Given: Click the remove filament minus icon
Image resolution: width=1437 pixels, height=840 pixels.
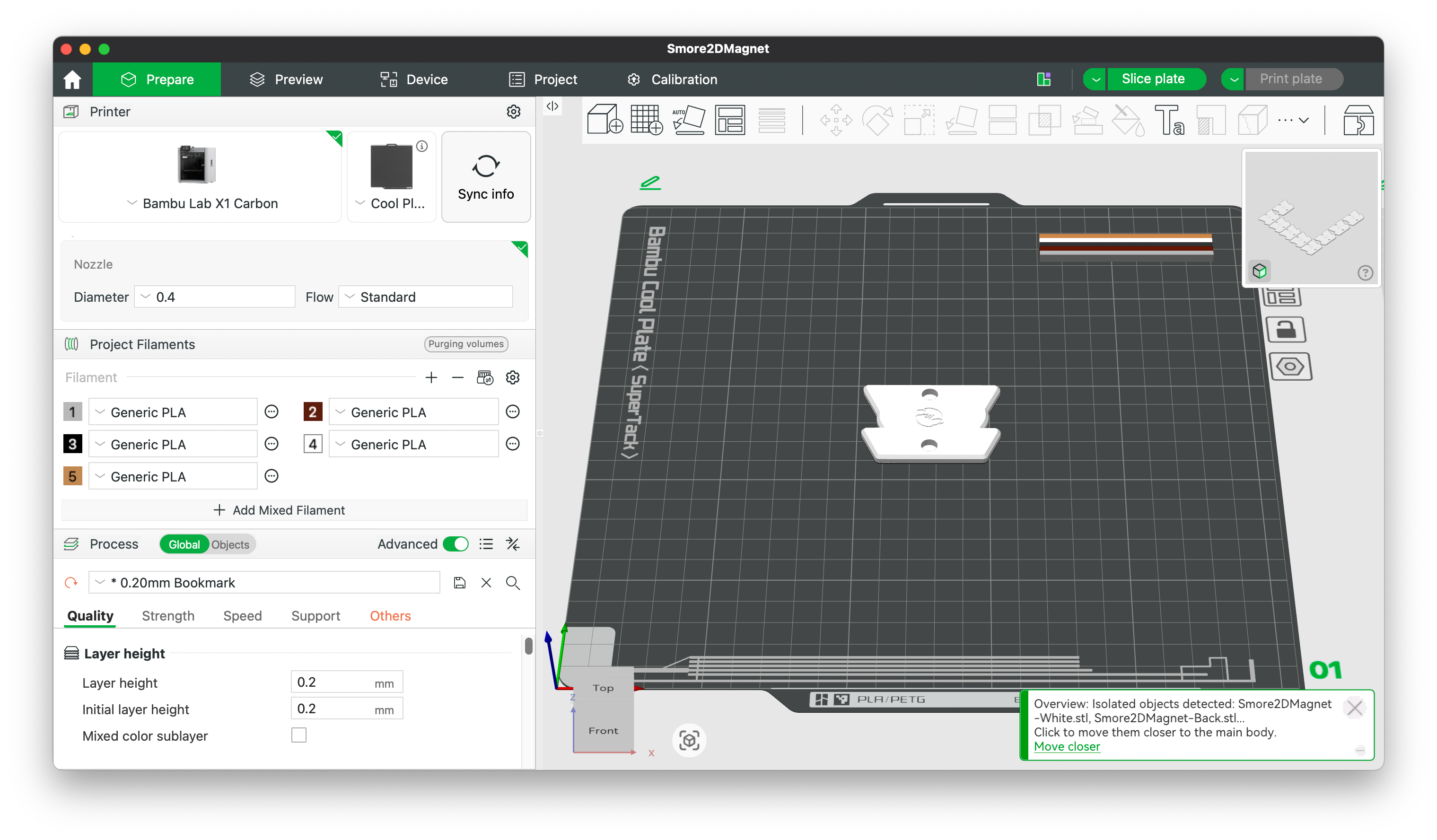Looking at the screenshot, I should click(x=457, y=377).
